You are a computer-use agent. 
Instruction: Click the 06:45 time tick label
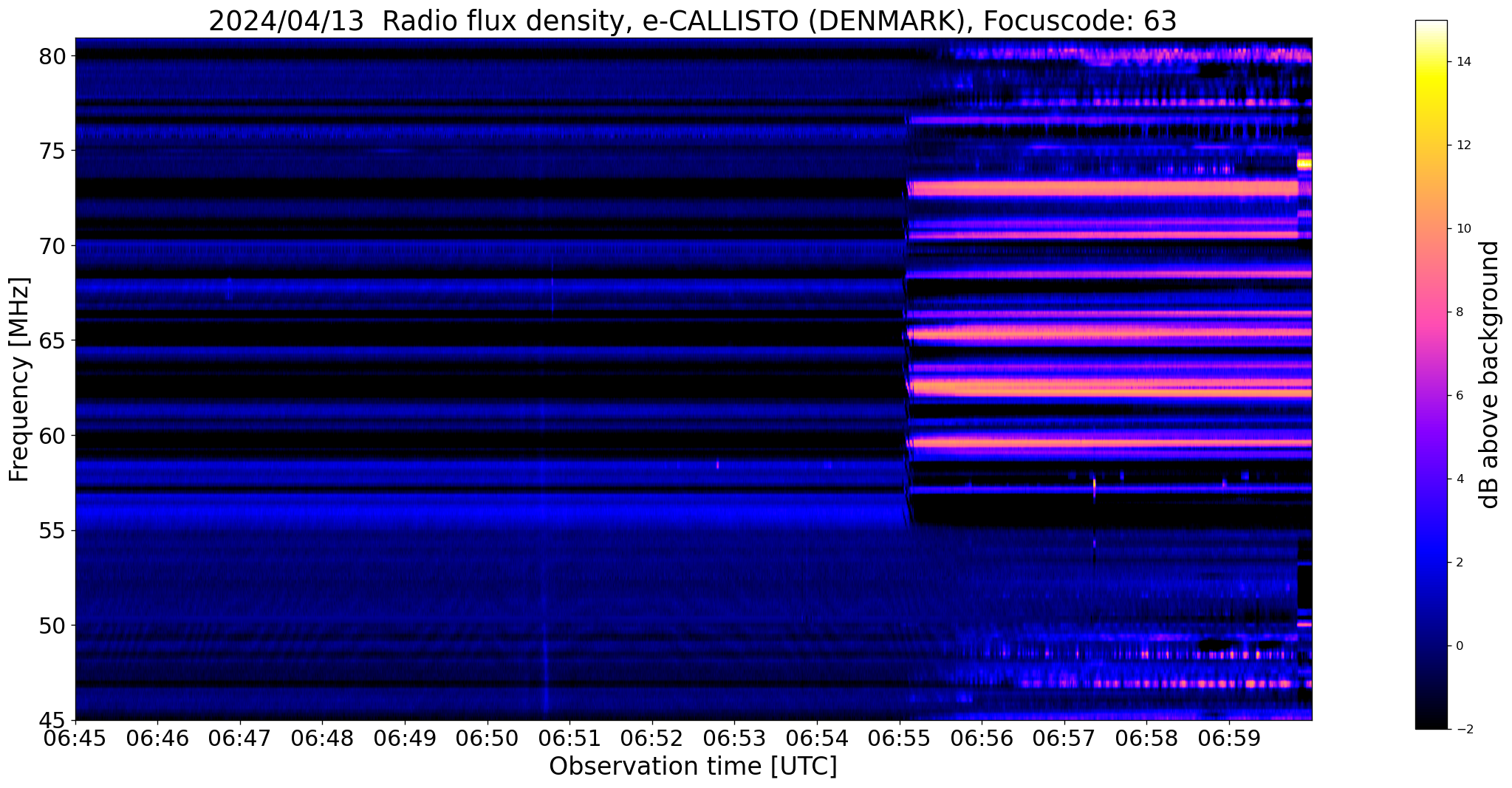click(x=75, y=737)
